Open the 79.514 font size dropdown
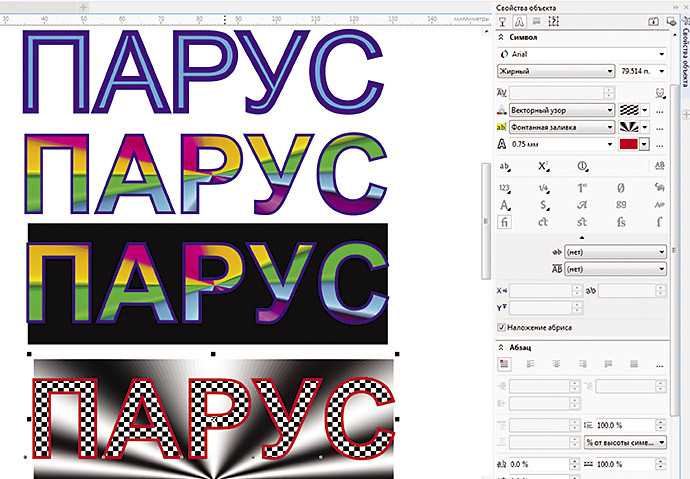The image size is (690, 479). (642, 71)
